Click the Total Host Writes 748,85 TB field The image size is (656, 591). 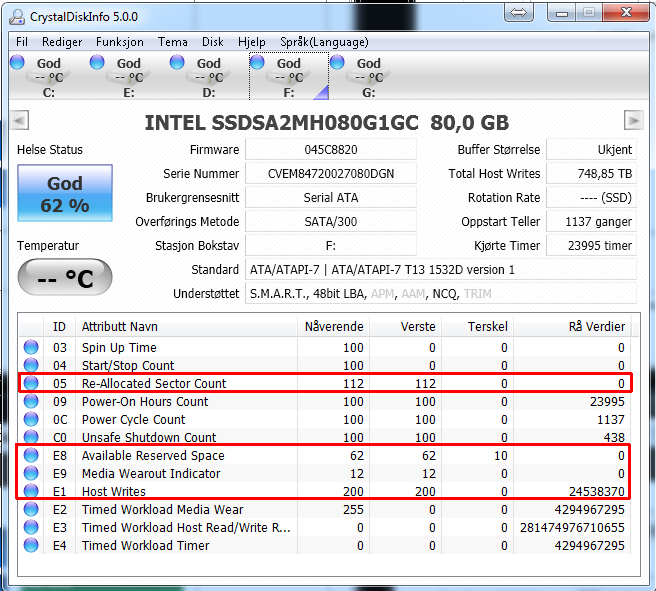click(x=592, y=174)
